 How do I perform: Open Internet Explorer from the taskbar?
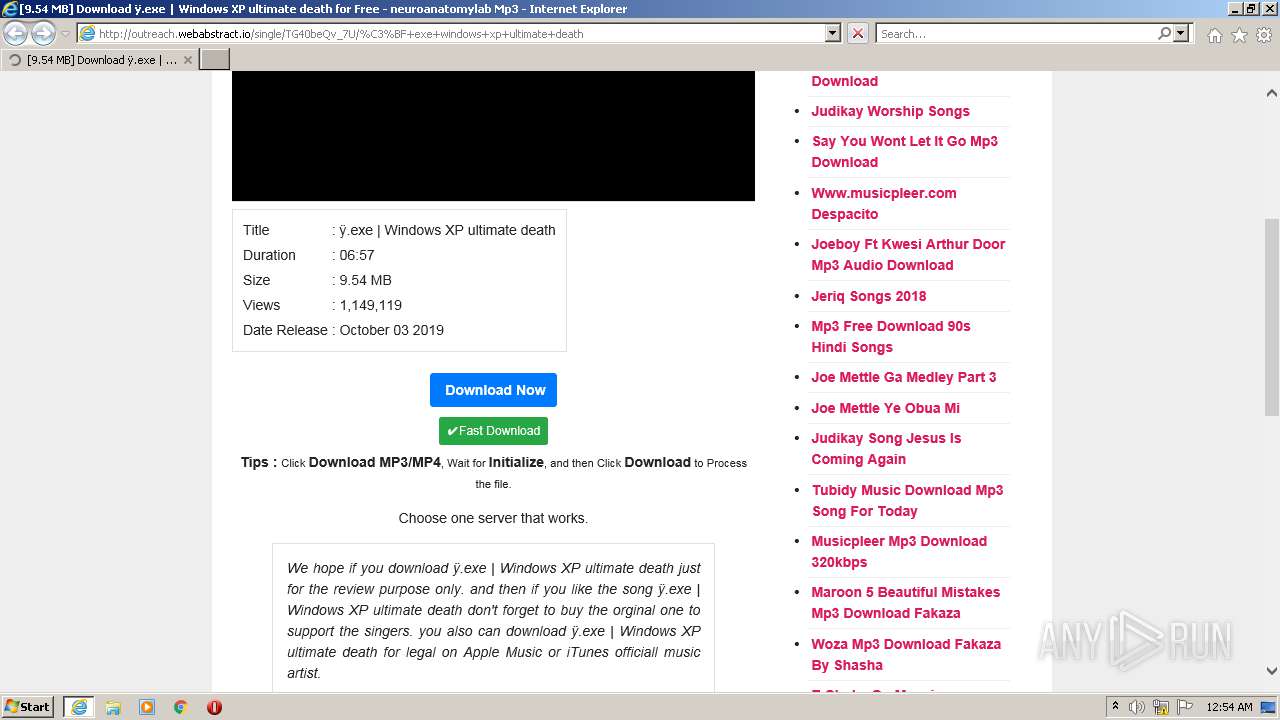pos(78,707)
